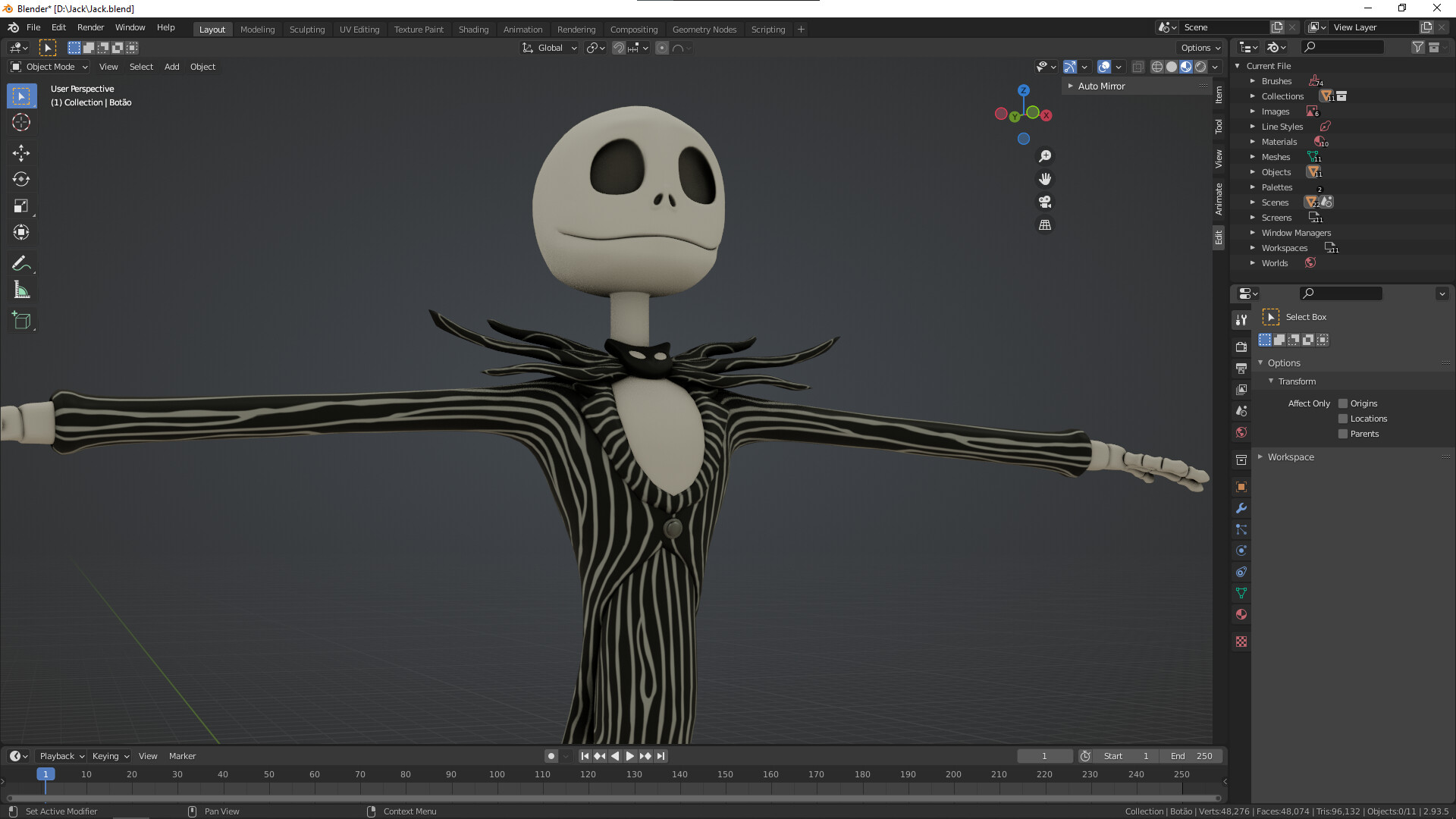Viewport: 1456px width, 819px height.
Task: Switch perspective/orthographic with the grid icon
Action: pyautogui.click(x=1045, y=225)
